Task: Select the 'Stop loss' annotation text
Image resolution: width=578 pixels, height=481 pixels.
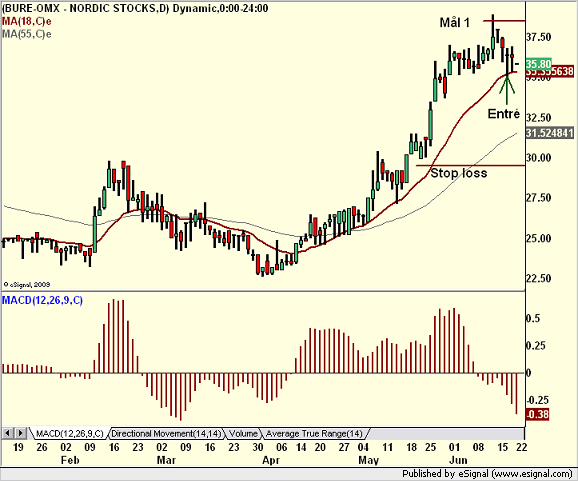Action: [459, 173]
